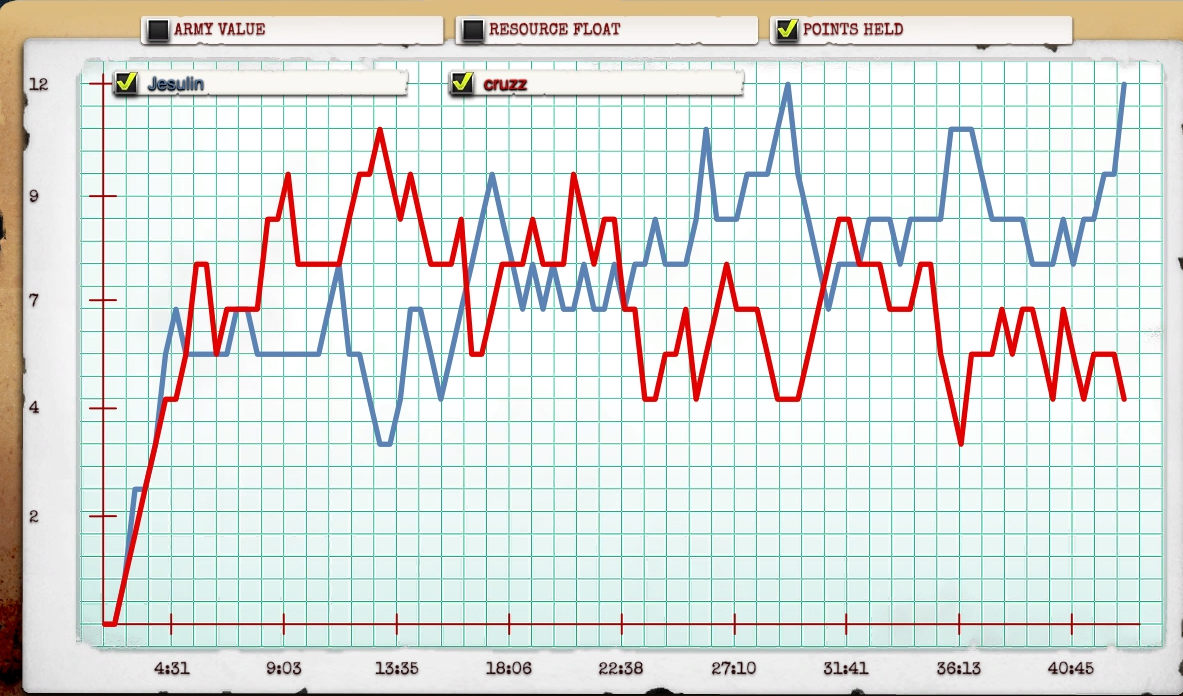Click the 13:35 time label
Image resolution: width=1183 pixels, height=696 pixels.
pyautogui.click(x=397, y=668)
